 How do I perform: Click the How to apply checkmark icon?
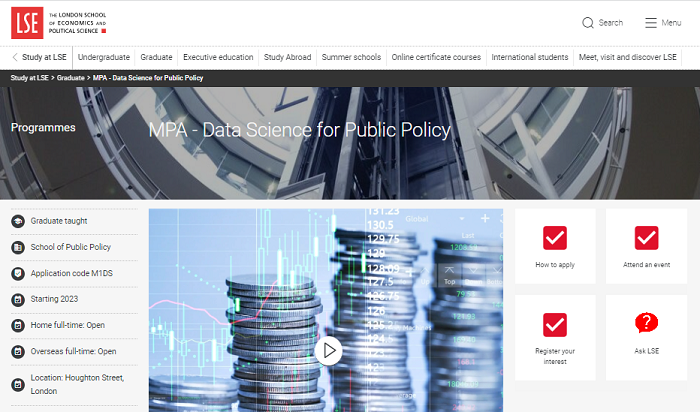555,238
